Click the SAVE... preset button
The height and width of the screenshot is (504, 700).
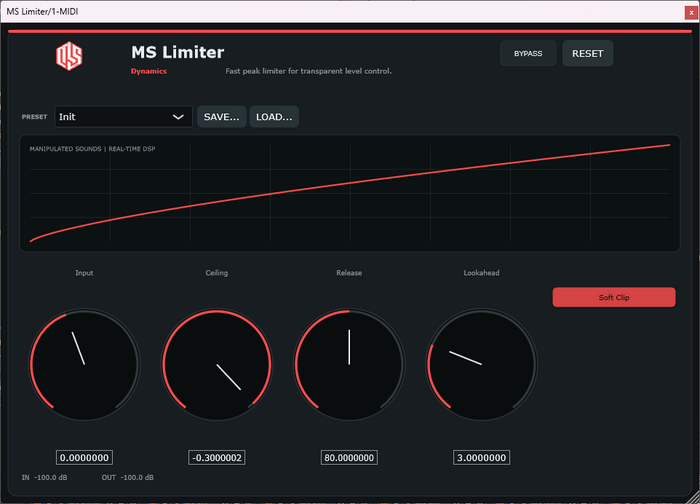coord(221,117)
